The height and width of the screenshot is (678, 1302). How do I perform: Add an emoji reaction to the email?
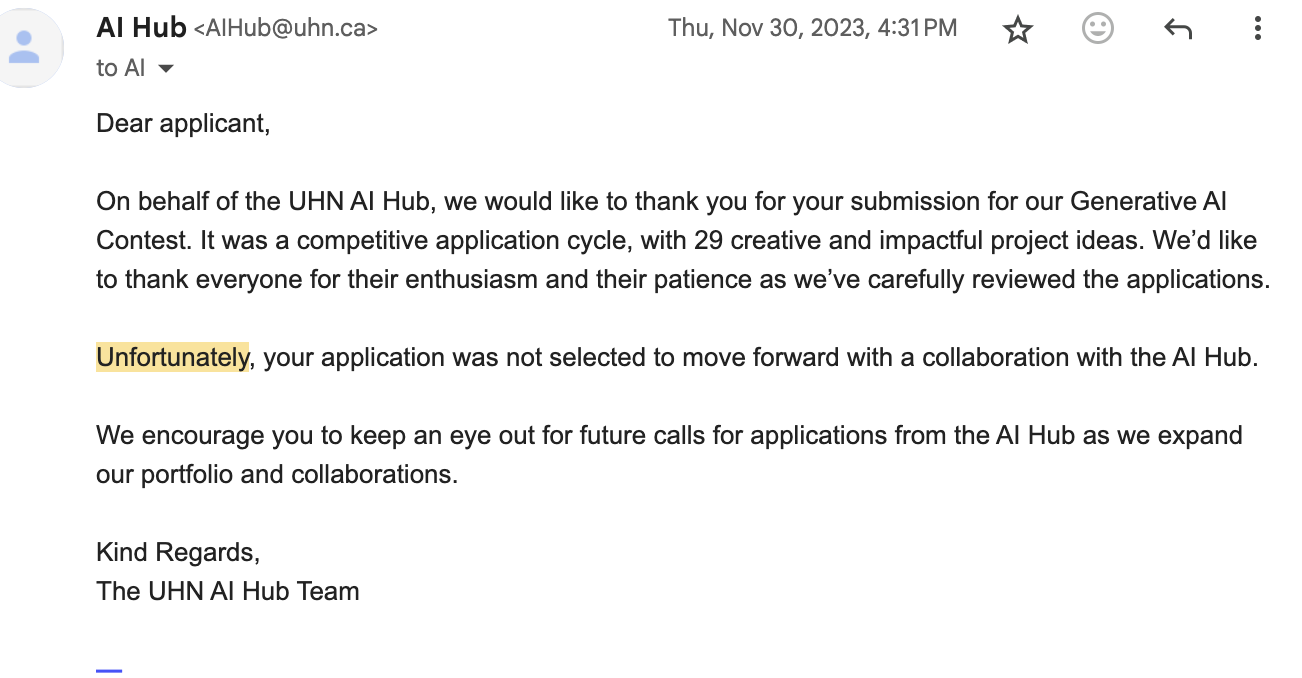tap(1098, 29)
